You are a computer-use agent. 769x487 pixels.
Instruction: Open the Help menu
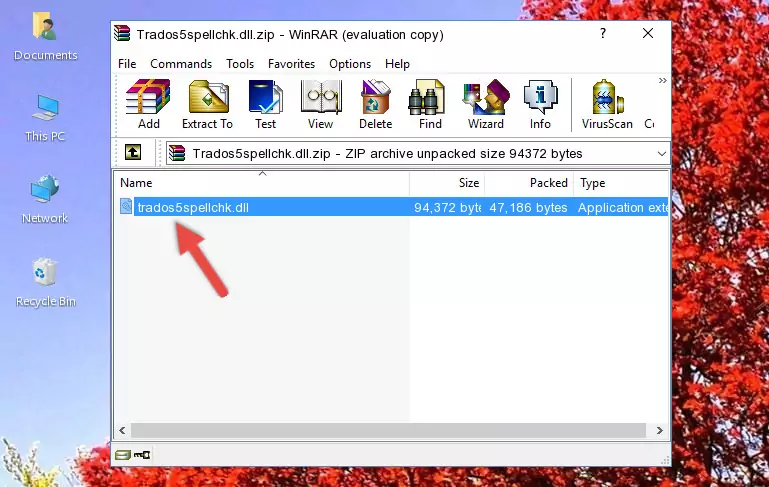[397, 64]
